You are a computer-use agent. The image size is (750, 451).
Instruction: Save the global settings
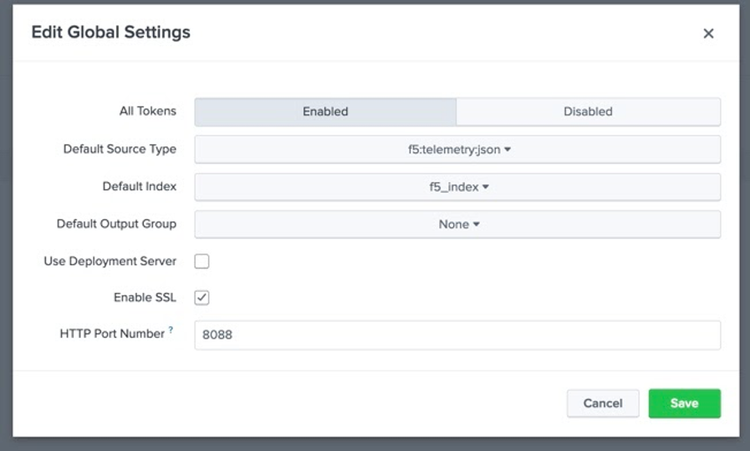(684, 403)
